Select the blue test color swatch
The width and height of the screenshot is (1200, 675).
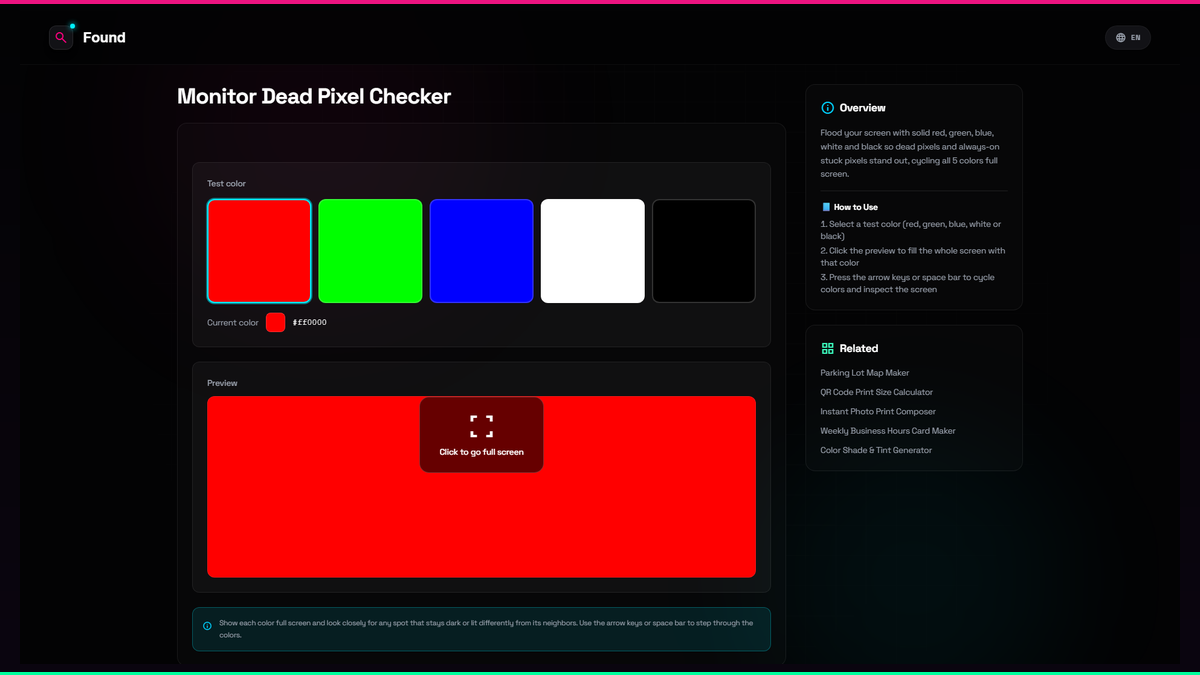(x=482, y=251)
